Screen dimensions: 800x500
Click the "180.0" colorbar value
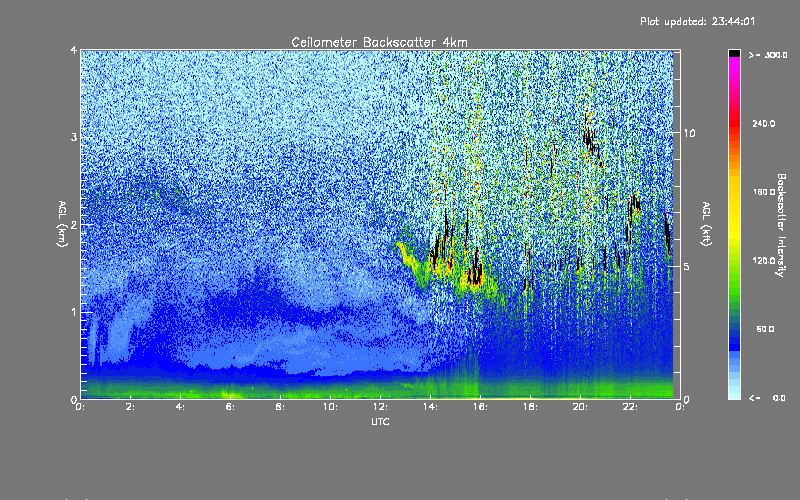click(x=764, y=192)
